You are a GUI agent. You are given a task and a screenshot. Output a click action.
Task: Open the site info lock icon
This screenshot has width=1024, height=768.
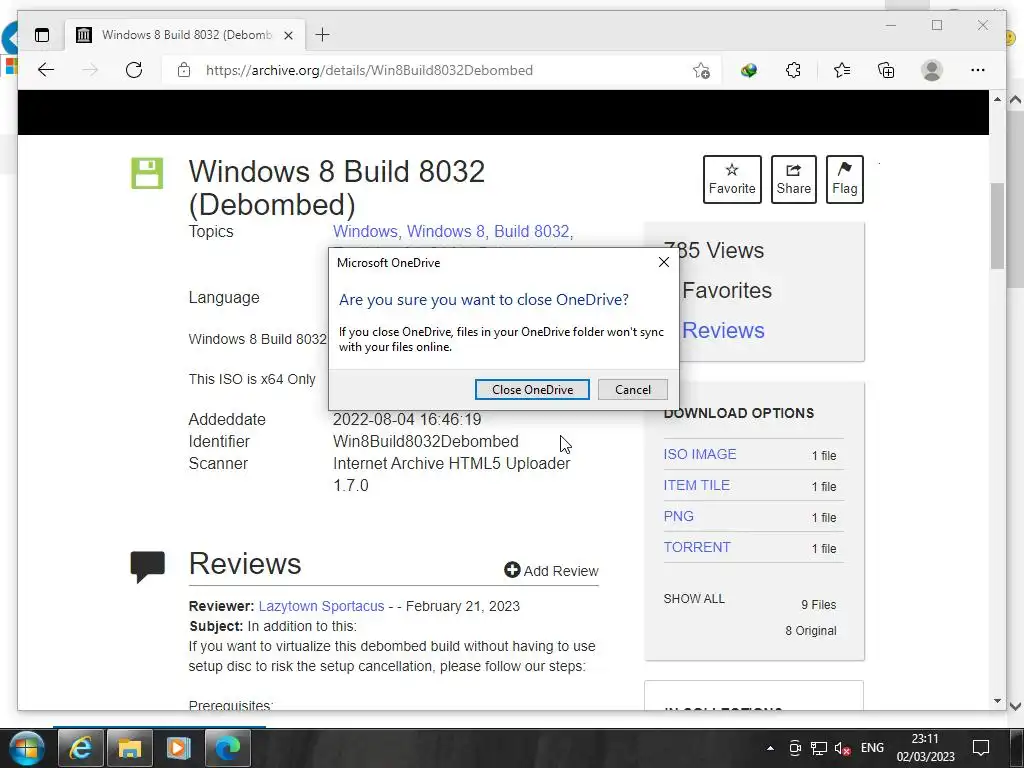pyautogui.click(x=184, y=70)
